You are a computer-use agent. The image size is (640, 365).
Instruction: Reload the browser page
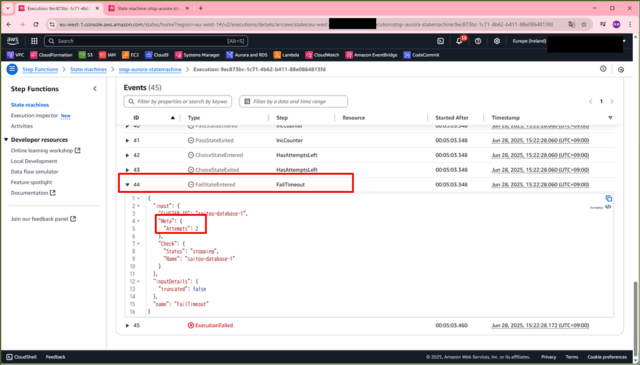coord(36,24)
